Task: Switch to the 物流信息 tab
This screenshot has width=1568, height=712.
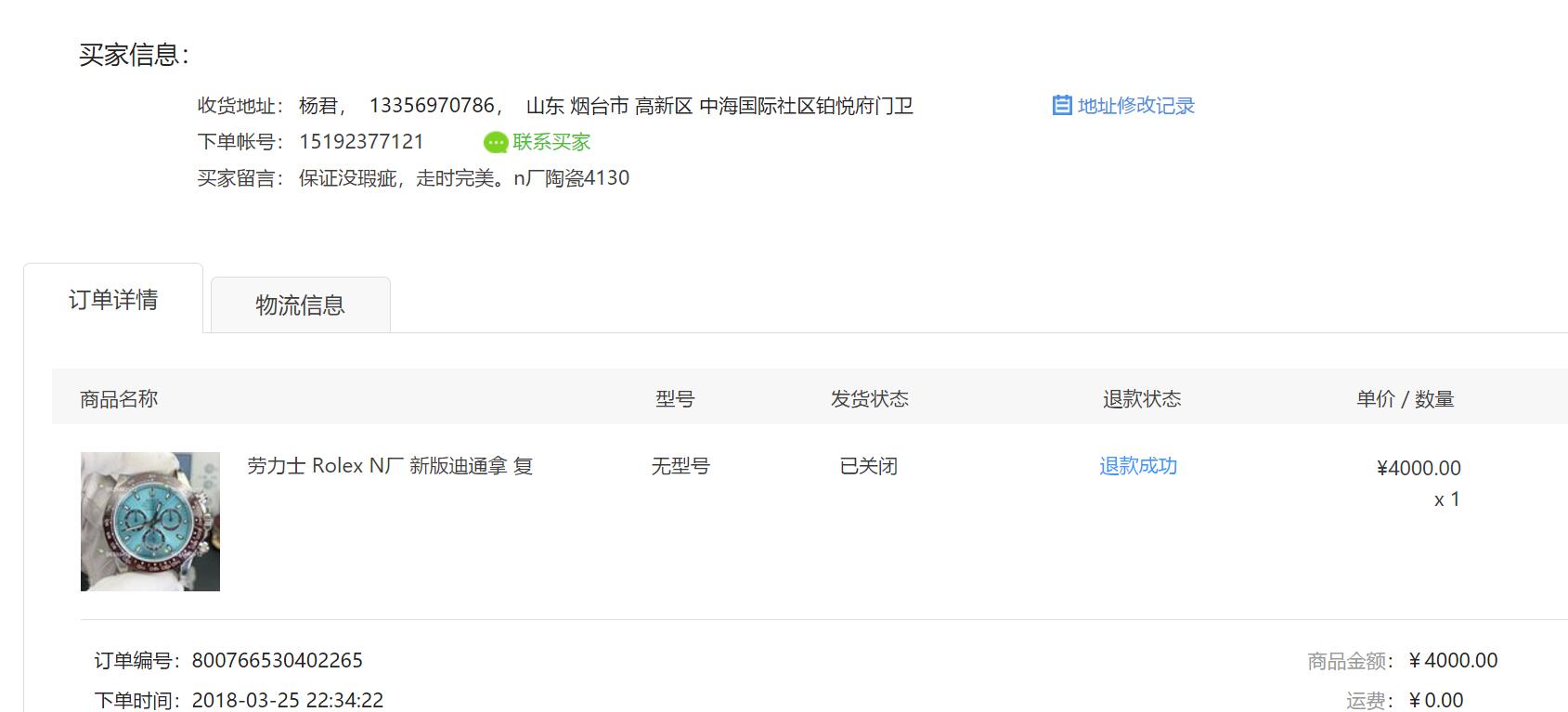Action: point(301,304)
